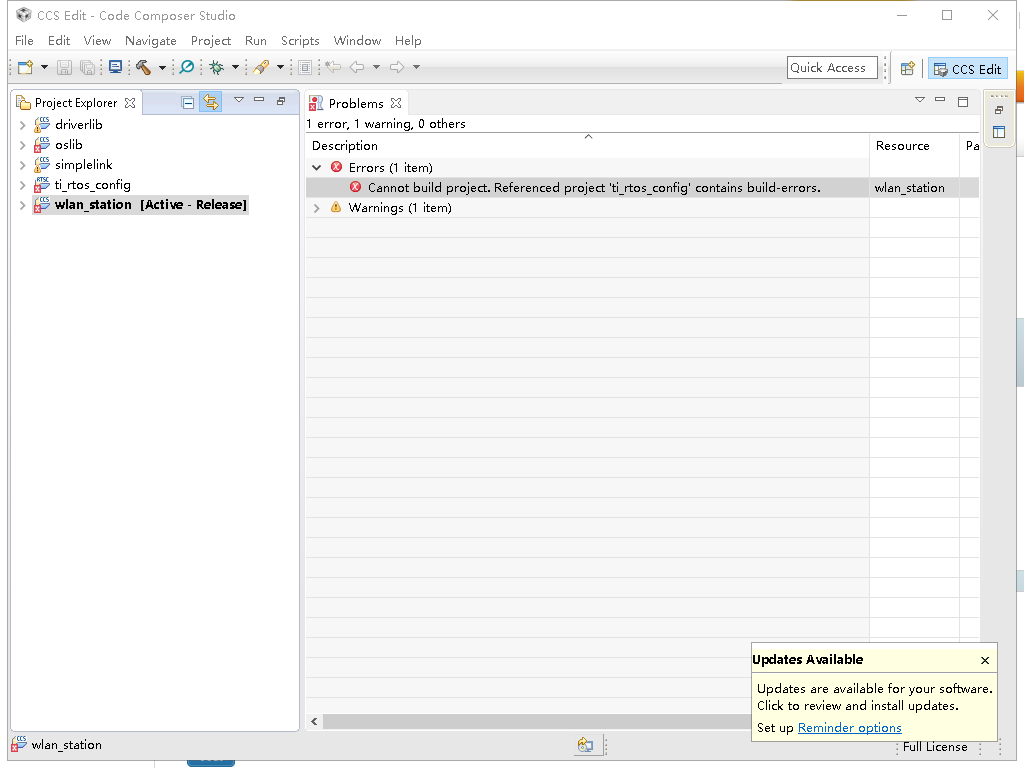1024x768 pixels.
Task: Open the terminal monitor icon in toolbar
Action: click(x=116, y=67)
